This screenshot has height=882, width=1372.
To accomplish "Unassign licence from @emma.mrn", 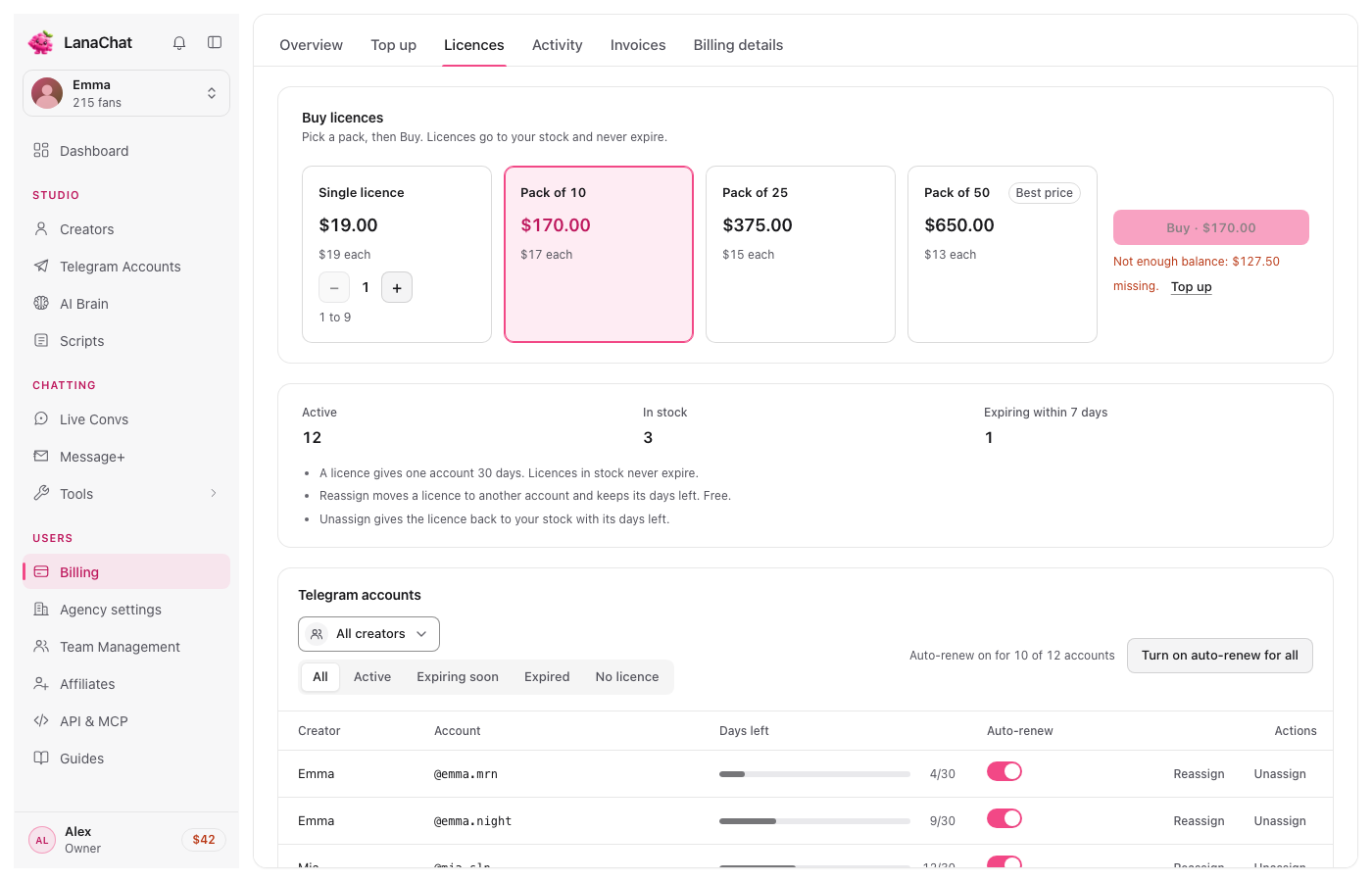I will 1280,774.
